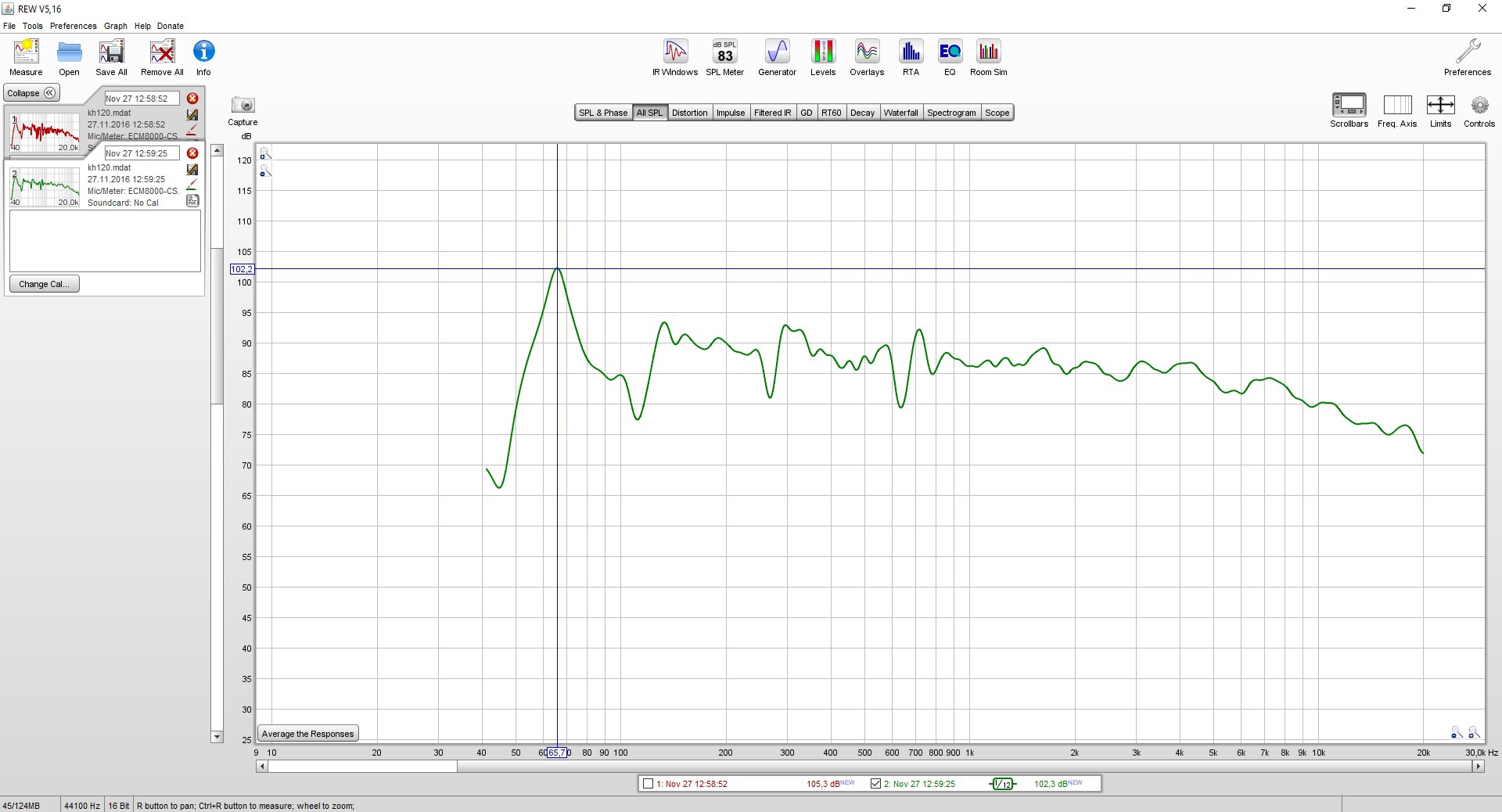The height and width of the screenshot is (812, 1502).
Task: Open notes icon for measurement 2
Action: [192, 200]
